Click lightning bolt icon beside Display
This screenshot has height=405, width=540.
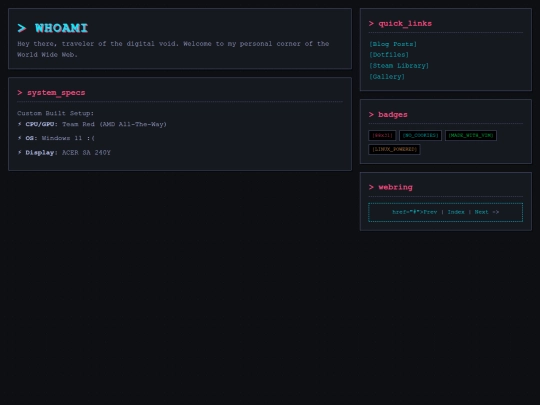(20, 152)
